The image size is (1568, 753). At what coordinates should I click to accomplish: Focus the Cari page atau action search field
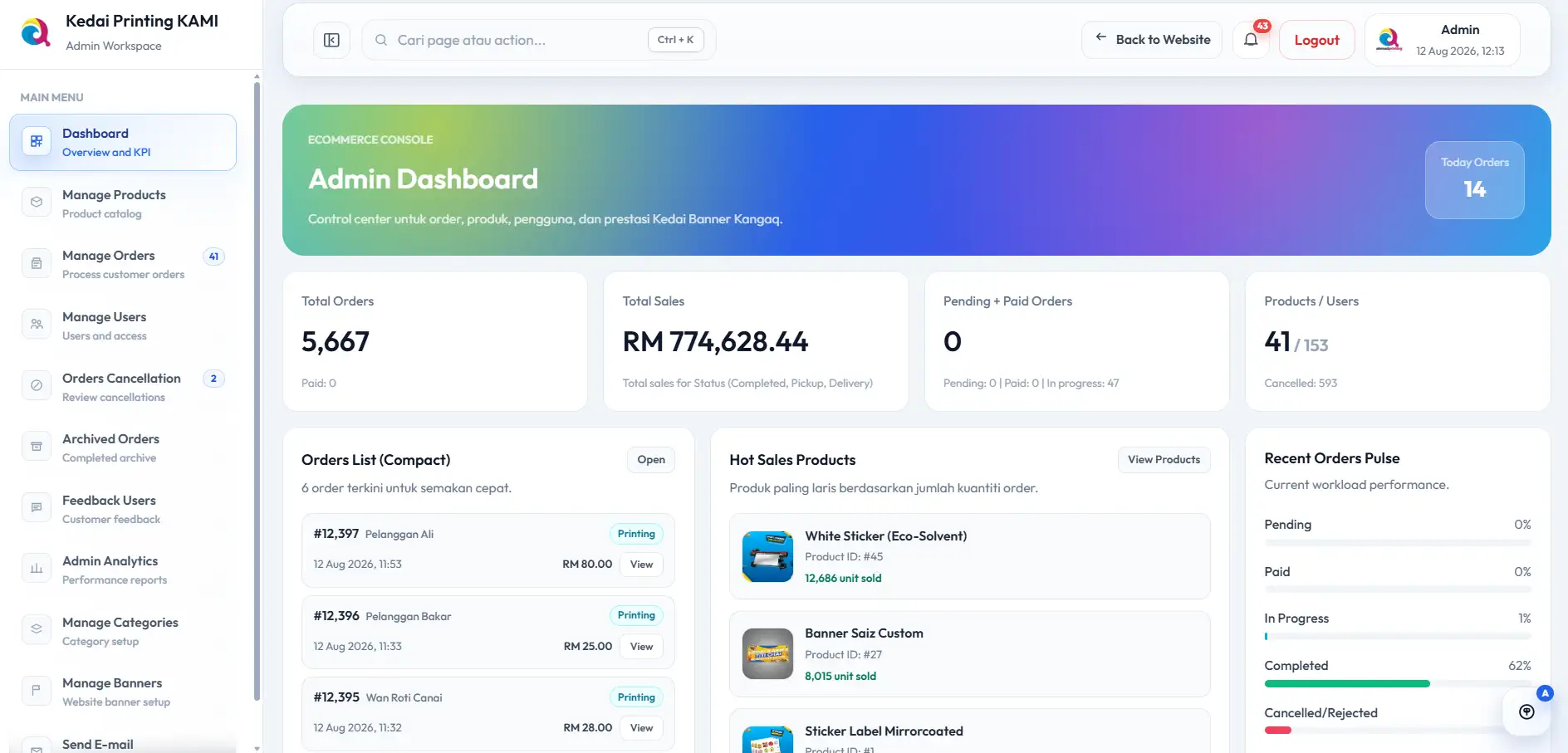click(538, 40)
